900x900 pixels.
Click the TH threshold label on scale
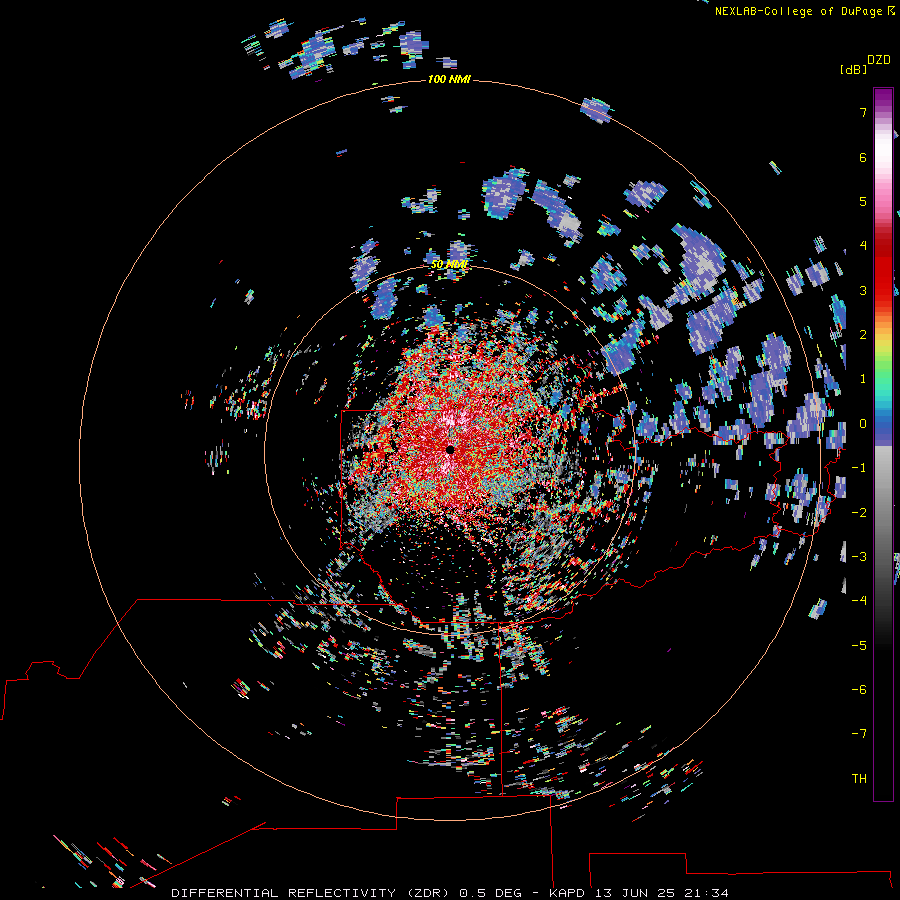859,778
